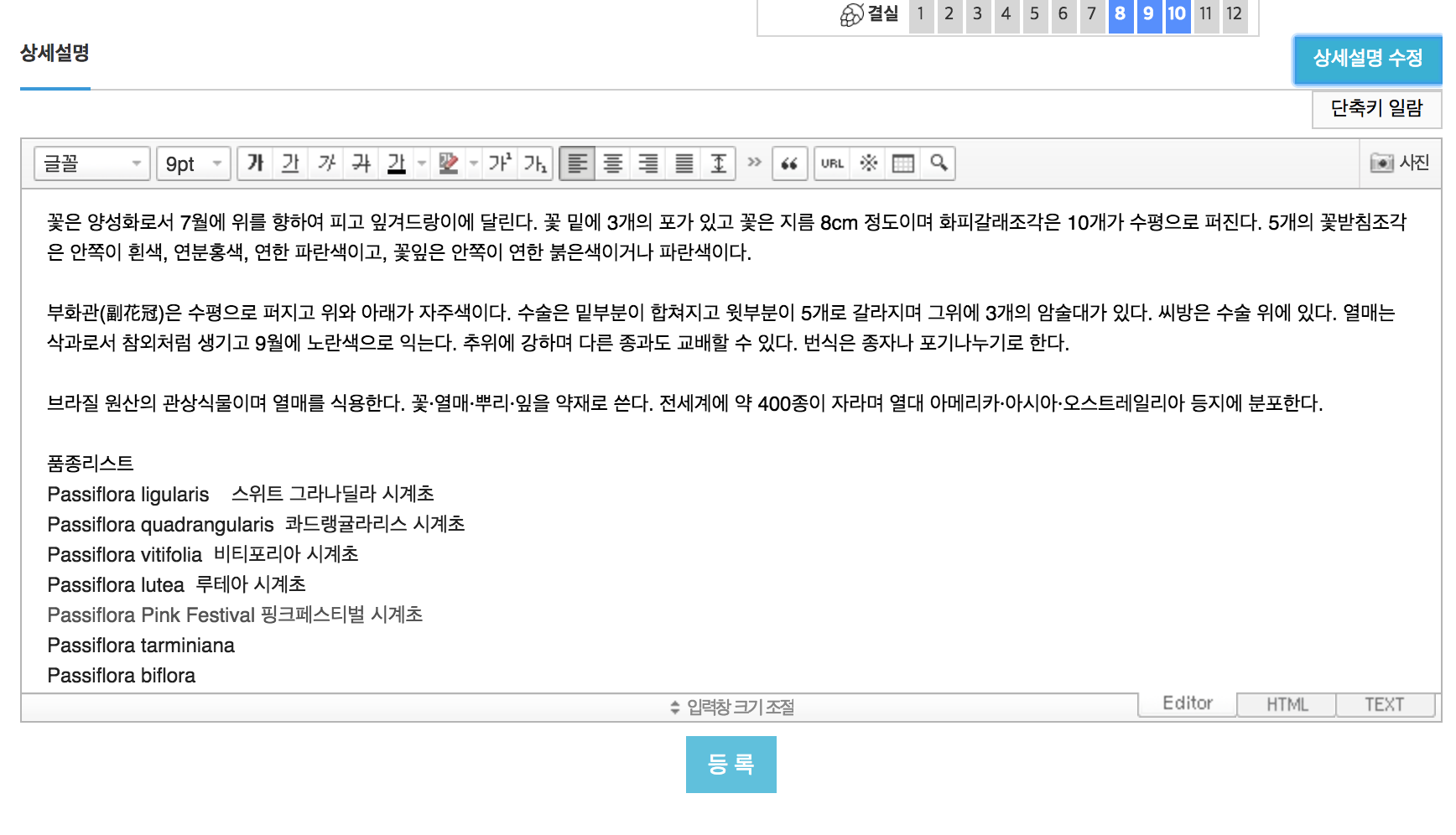Switch to TEXT editing tab
1456x835 pixels.
[1384, 705]
